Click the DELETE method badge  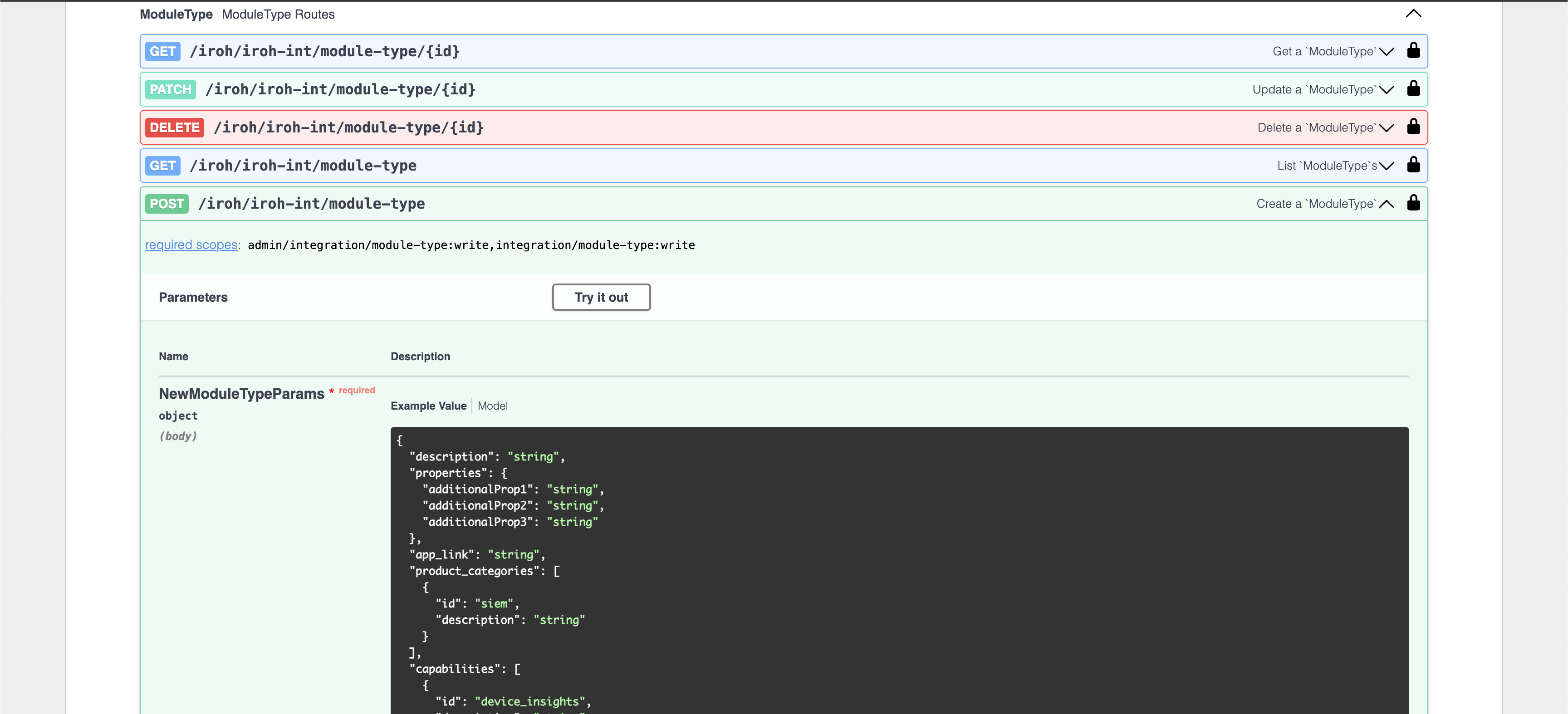174,127
